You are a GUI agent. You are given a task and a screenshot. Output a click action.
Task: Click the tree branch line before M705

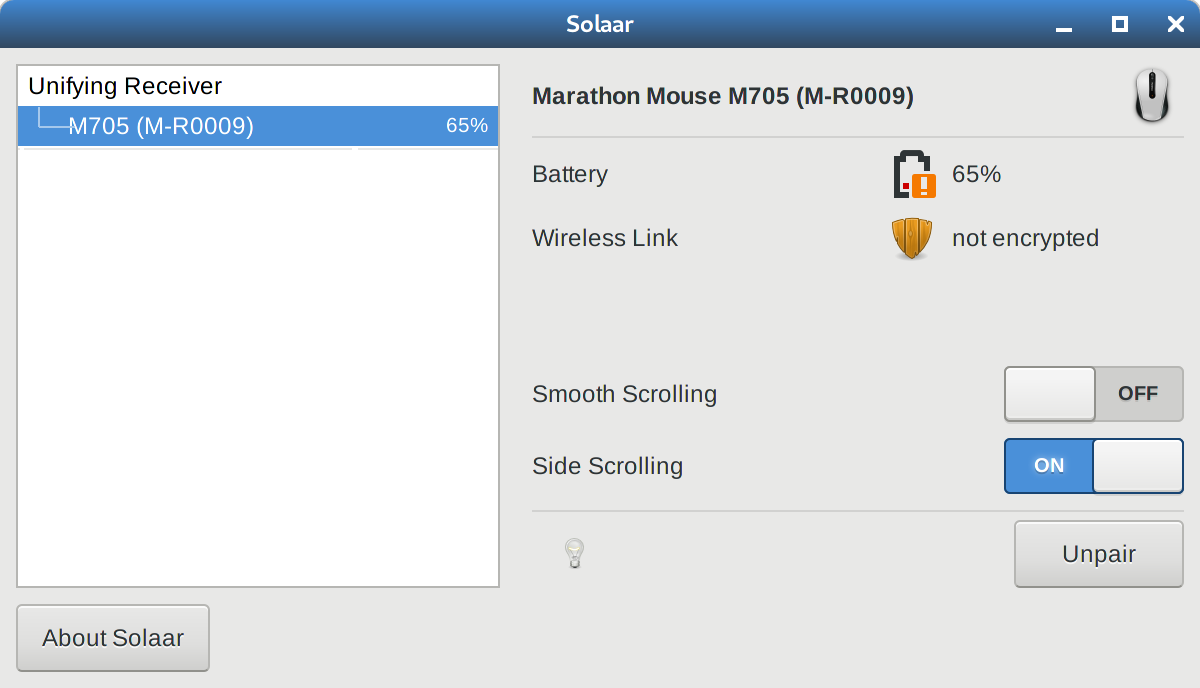click(x=52, y=120)
